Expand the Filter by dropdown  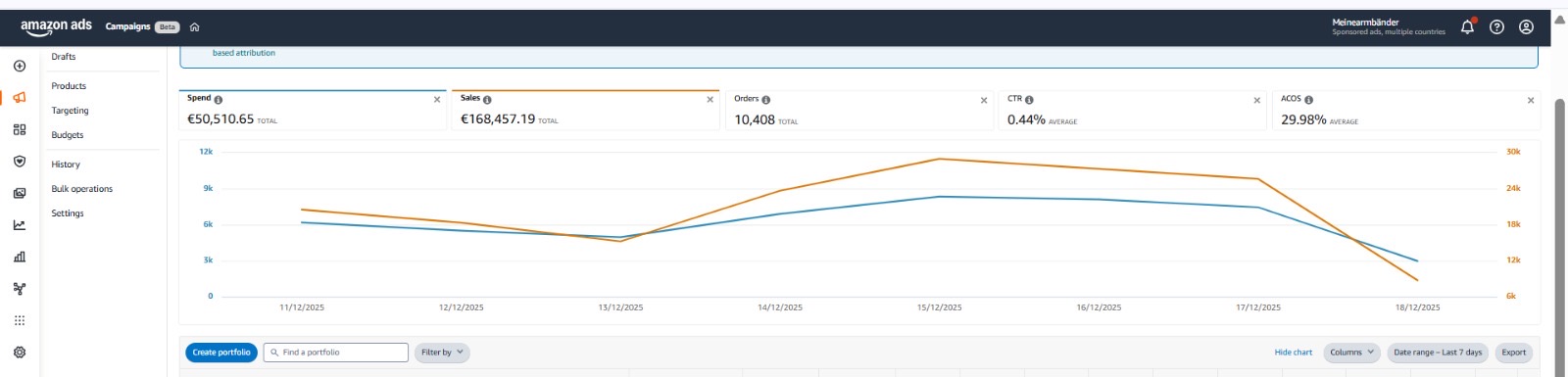coord(442,353)
